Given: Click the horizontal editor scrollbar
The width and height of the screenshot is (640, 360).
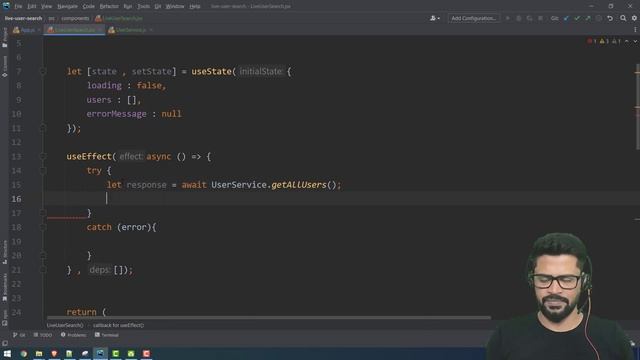Looking at the screenshot, I should [269, 317].
